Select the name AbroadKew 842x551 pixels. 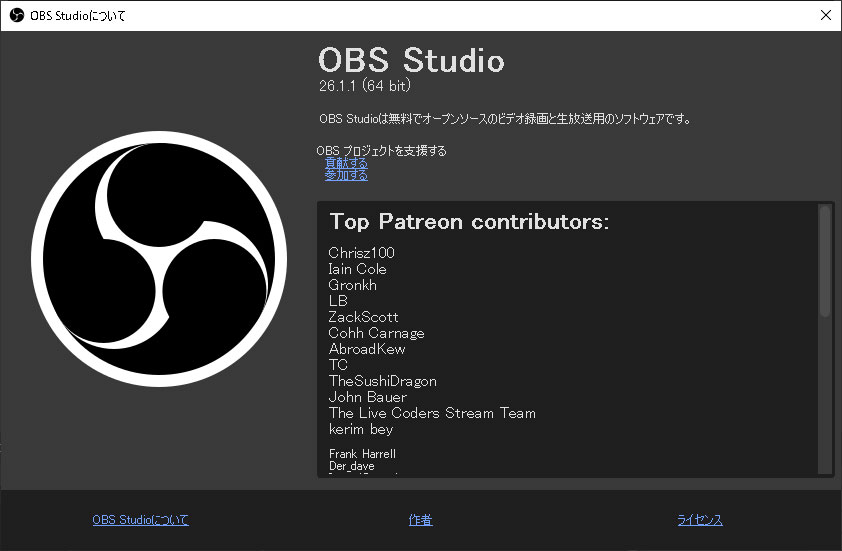click(367, 349)
